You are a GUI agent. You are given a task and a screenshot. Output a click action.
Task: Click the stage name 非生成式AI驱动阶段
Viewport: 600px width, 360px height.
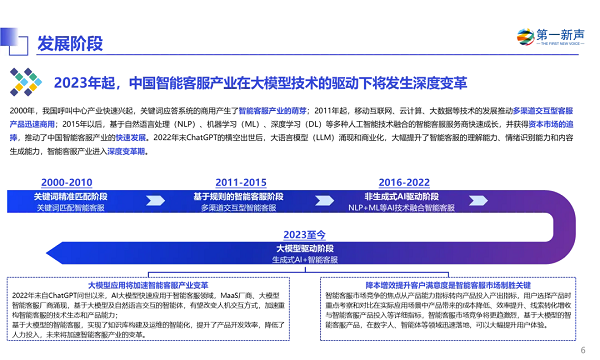click(401, 197)
